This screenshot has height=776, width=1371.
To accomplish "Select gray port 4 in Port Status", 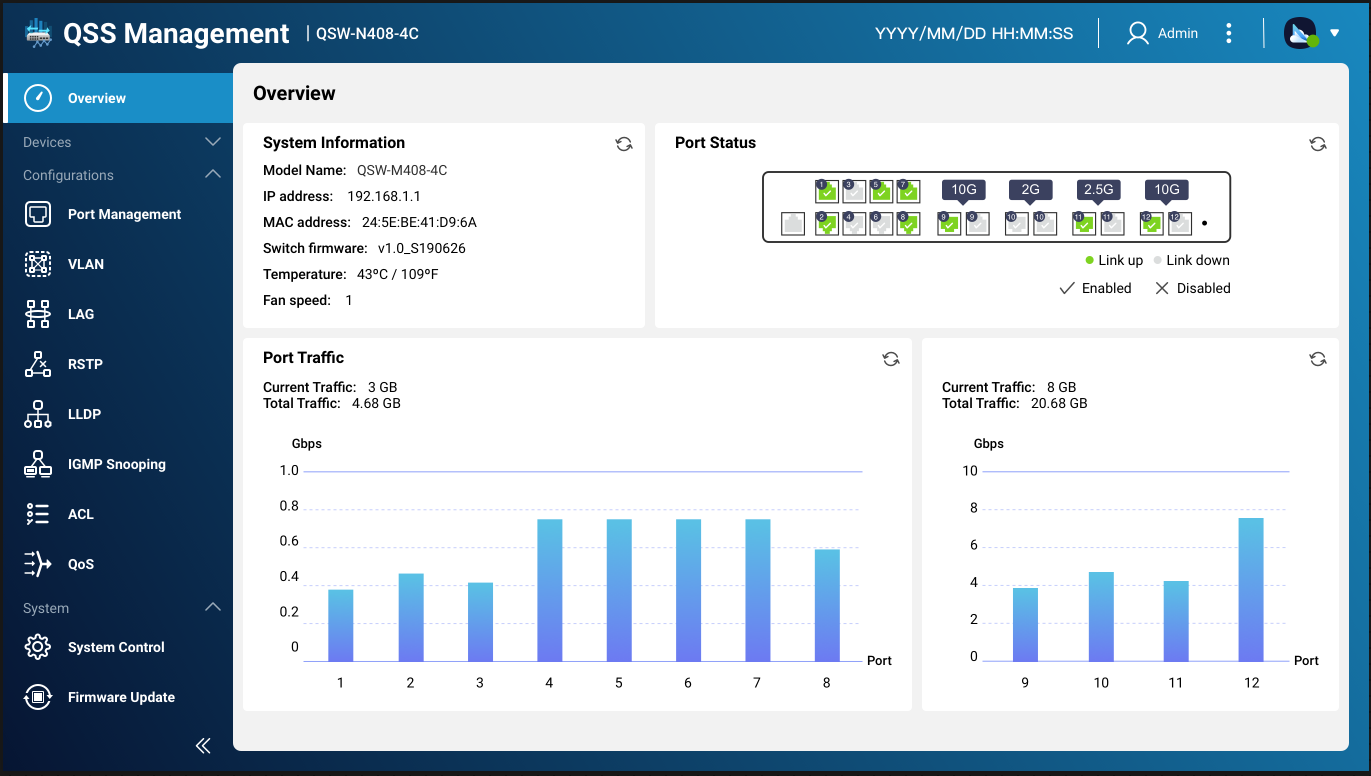I will [x=854, y=224].
